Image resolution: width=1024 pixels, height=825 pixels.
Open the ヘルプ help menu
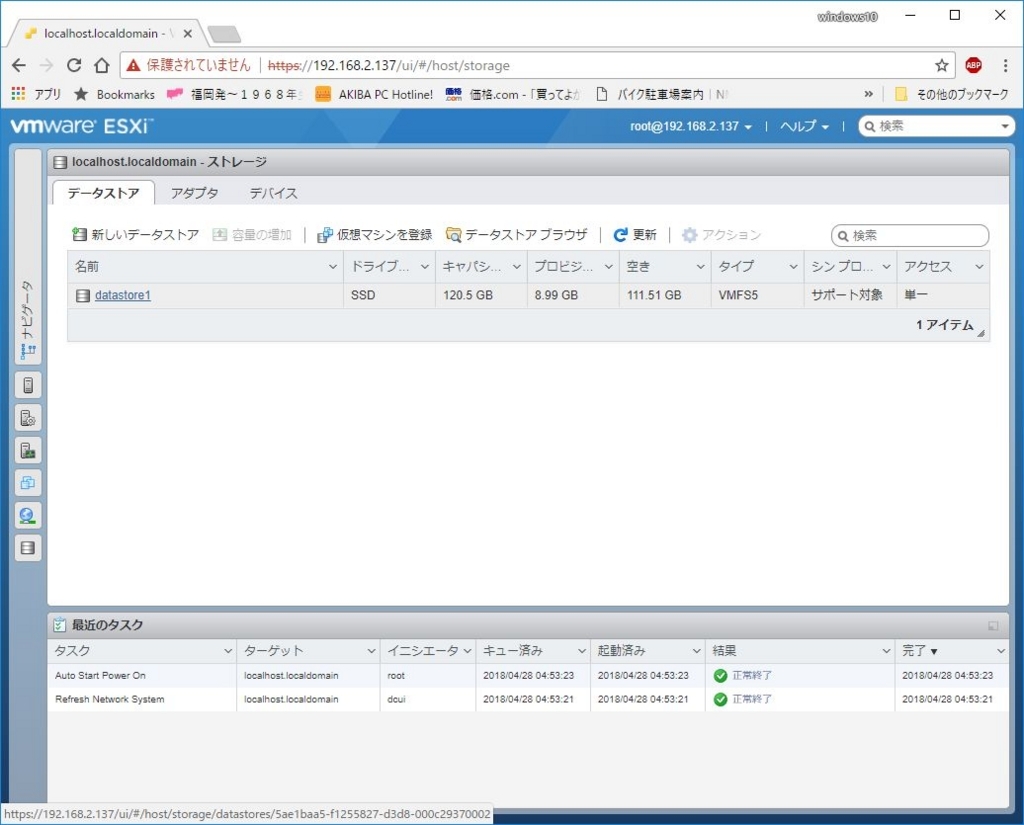point(804,126)
